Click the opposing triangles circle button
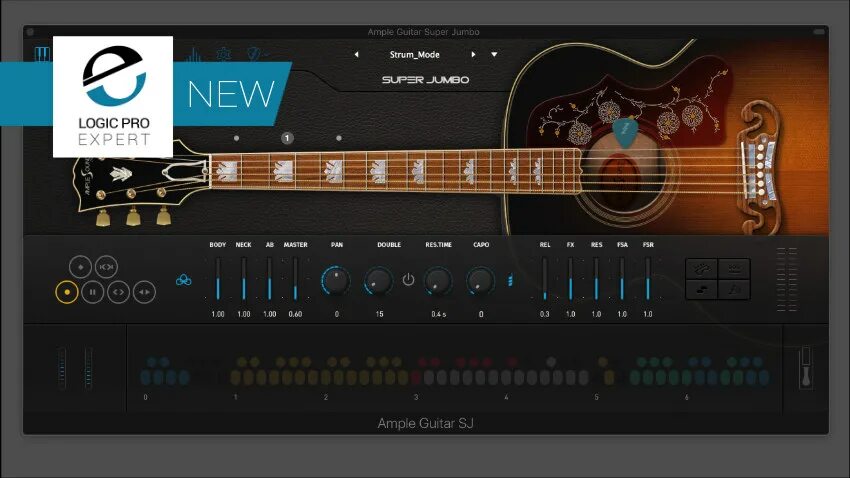The height and width of the screenshot is (478, 850). [144, 292]
